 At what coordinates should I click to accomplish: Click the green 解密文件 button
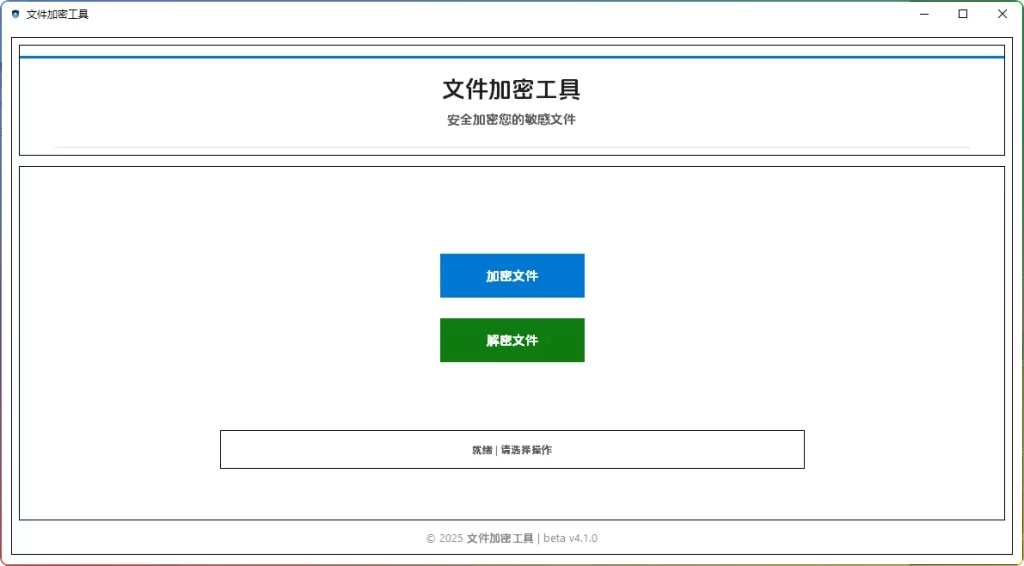pyautogui.click(x=512, y=340)
